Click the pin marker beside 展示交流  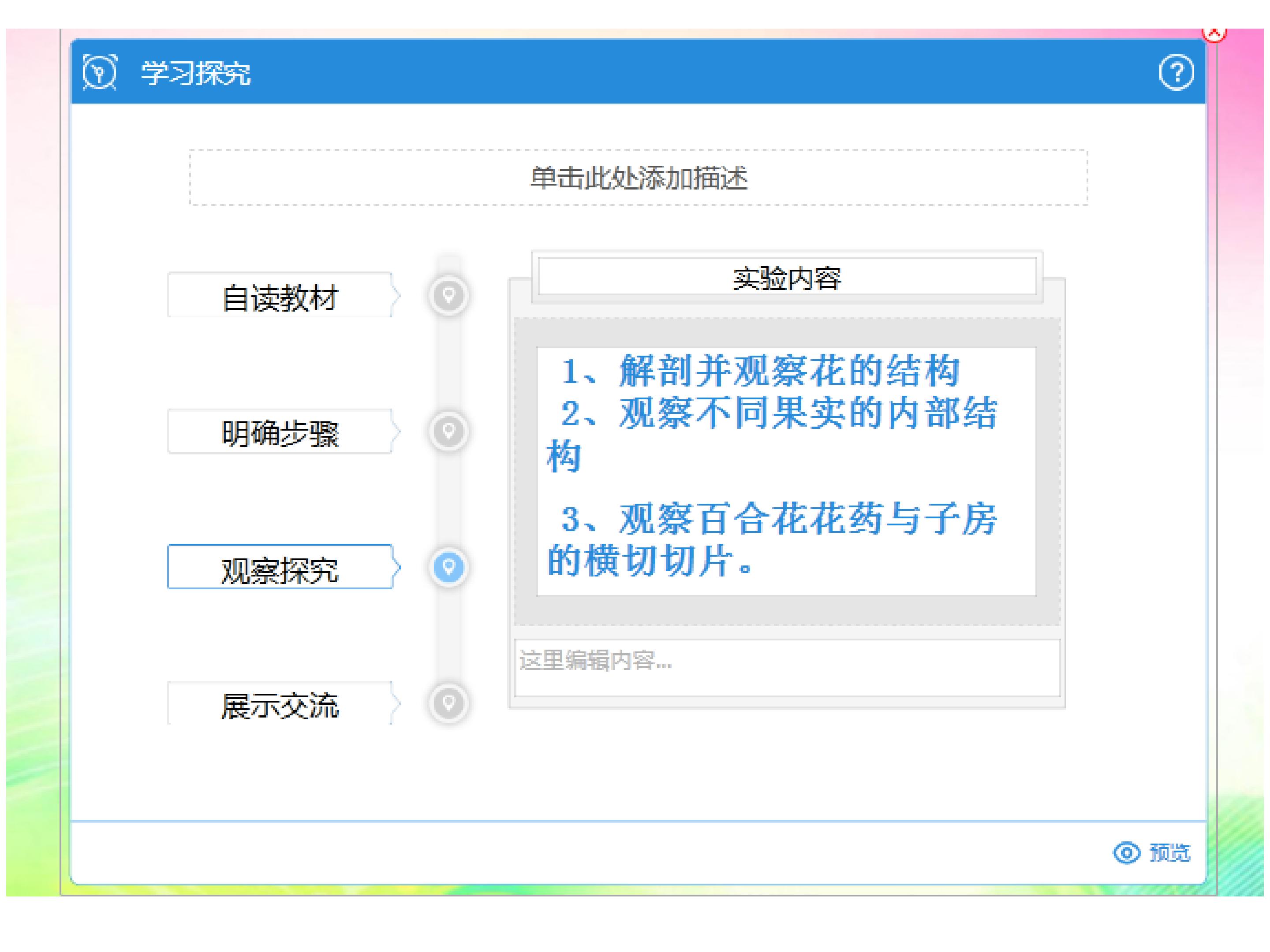[x=448, y=703]
